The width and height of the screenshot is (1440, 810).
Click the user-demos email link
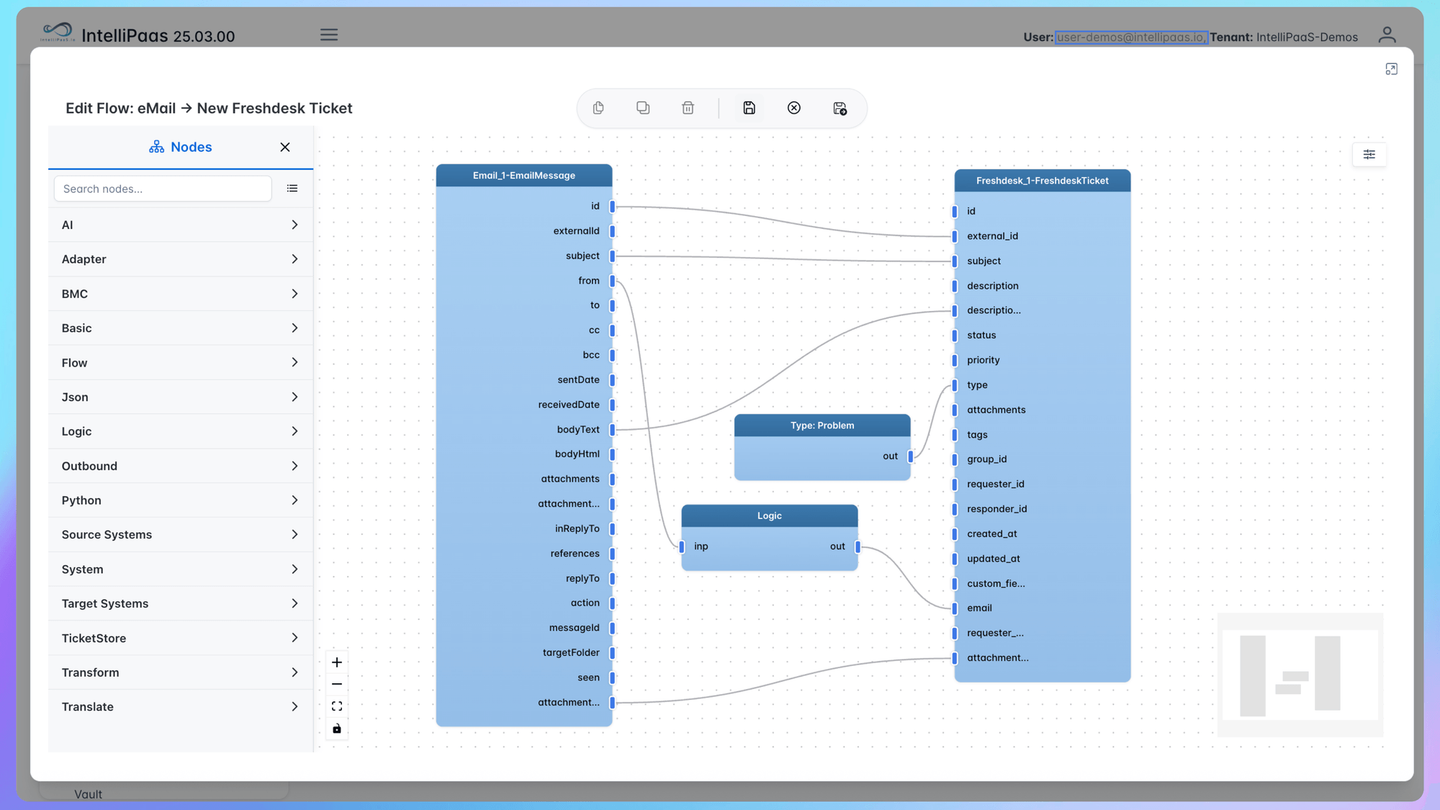click(x=1131, y=37)
